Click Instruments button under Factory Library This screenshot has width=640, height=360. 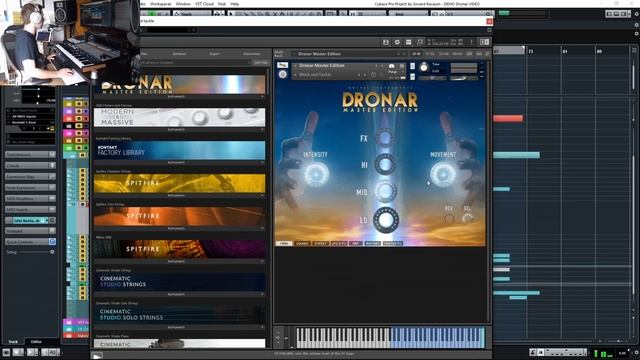tap(176, 162)
